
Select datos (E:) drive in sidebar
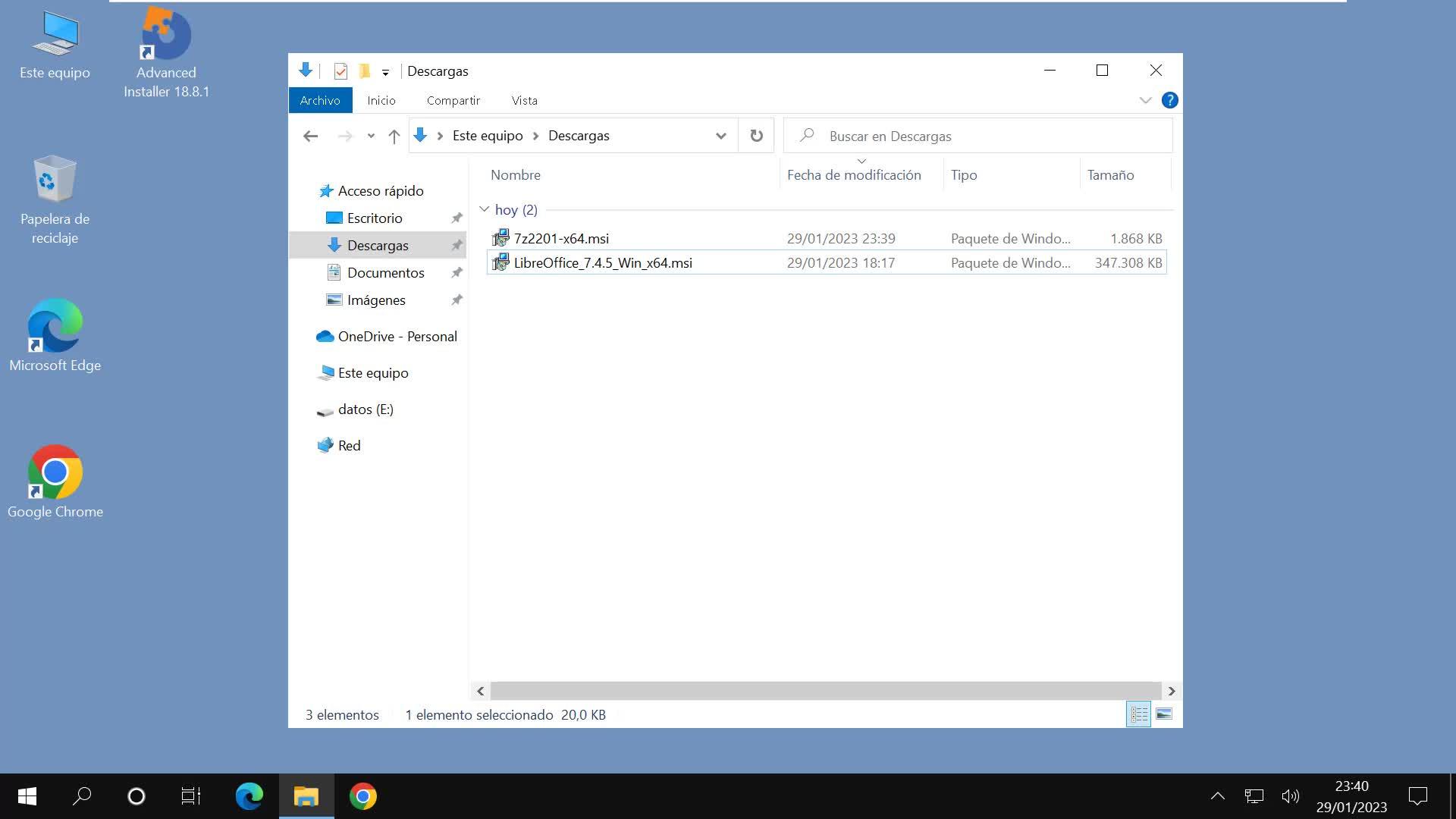tap(365, 409)
